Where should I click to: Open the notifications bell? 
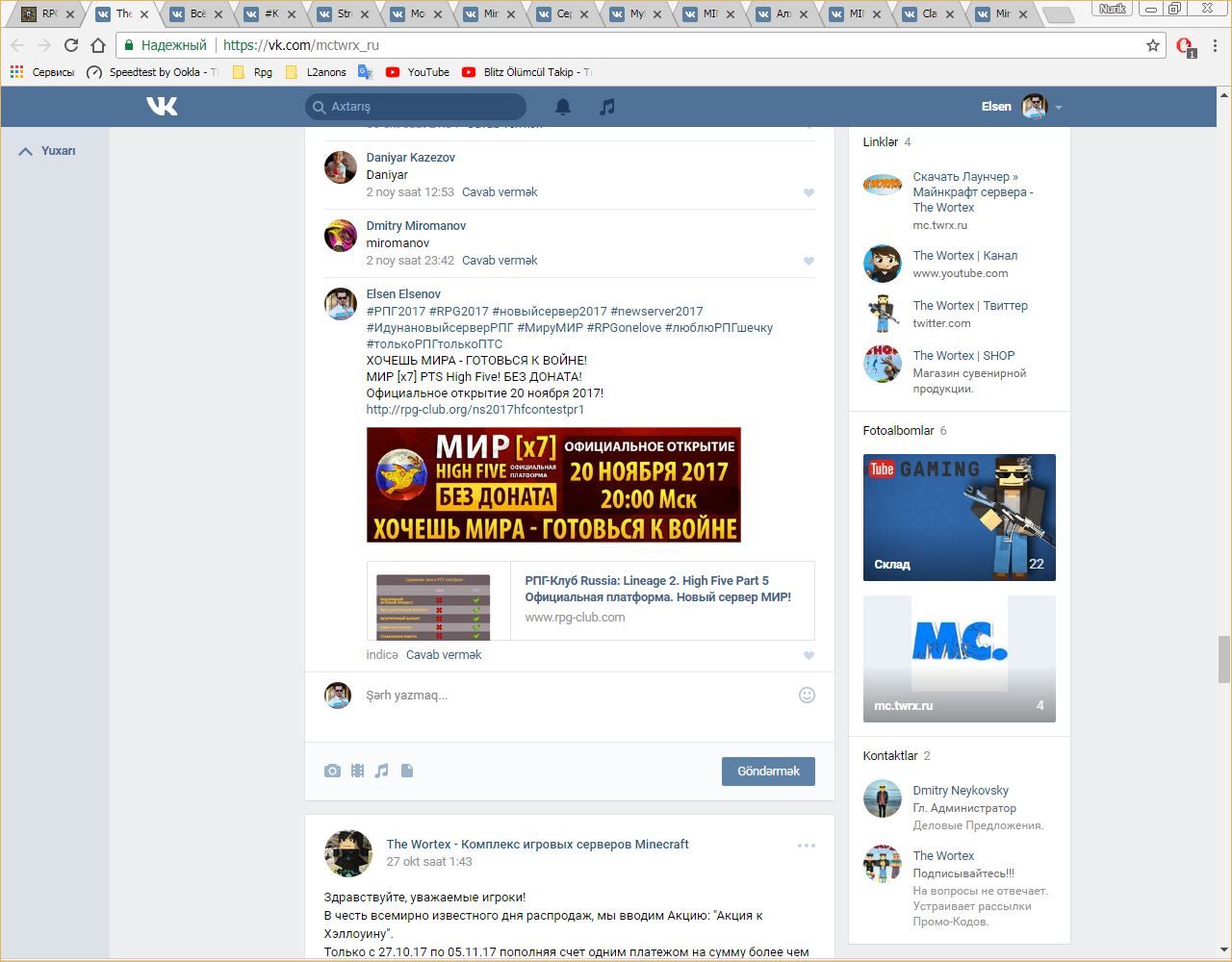click(563, 107)
